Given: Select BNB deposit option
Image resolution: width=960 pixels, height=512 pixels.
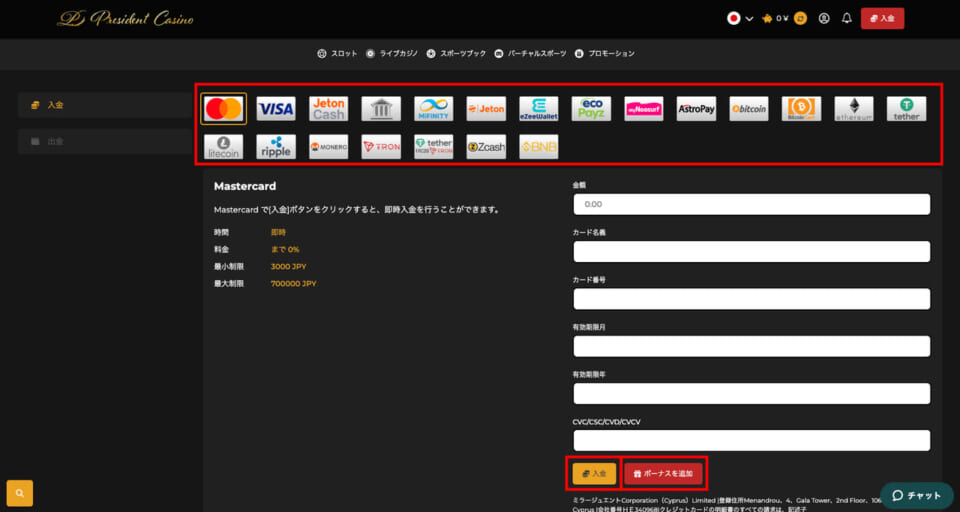Looking at the screenshot, I should pos(539,147).
